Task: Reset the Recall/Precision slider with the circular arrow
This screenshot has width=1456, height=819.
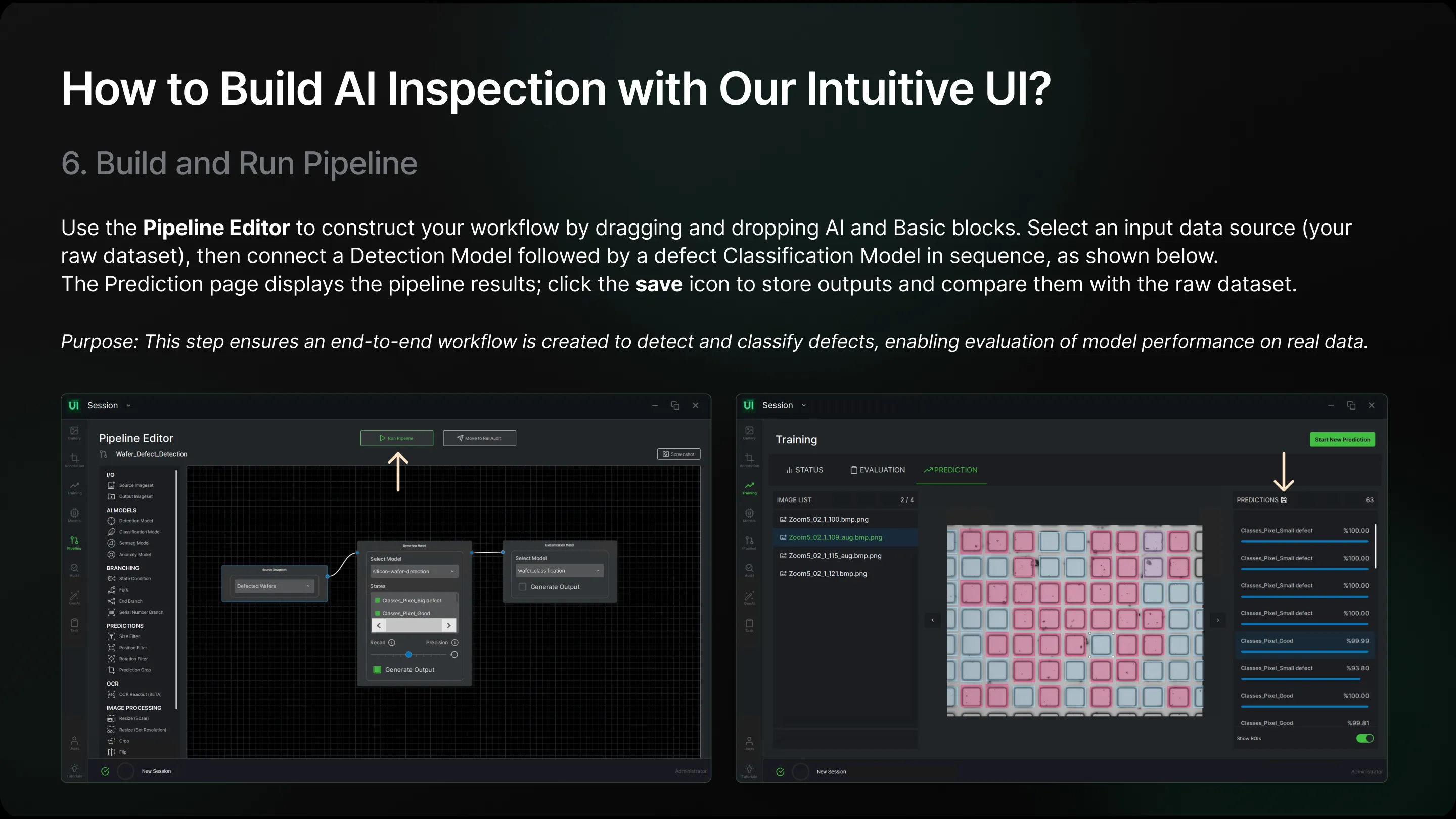Action: 454,655
